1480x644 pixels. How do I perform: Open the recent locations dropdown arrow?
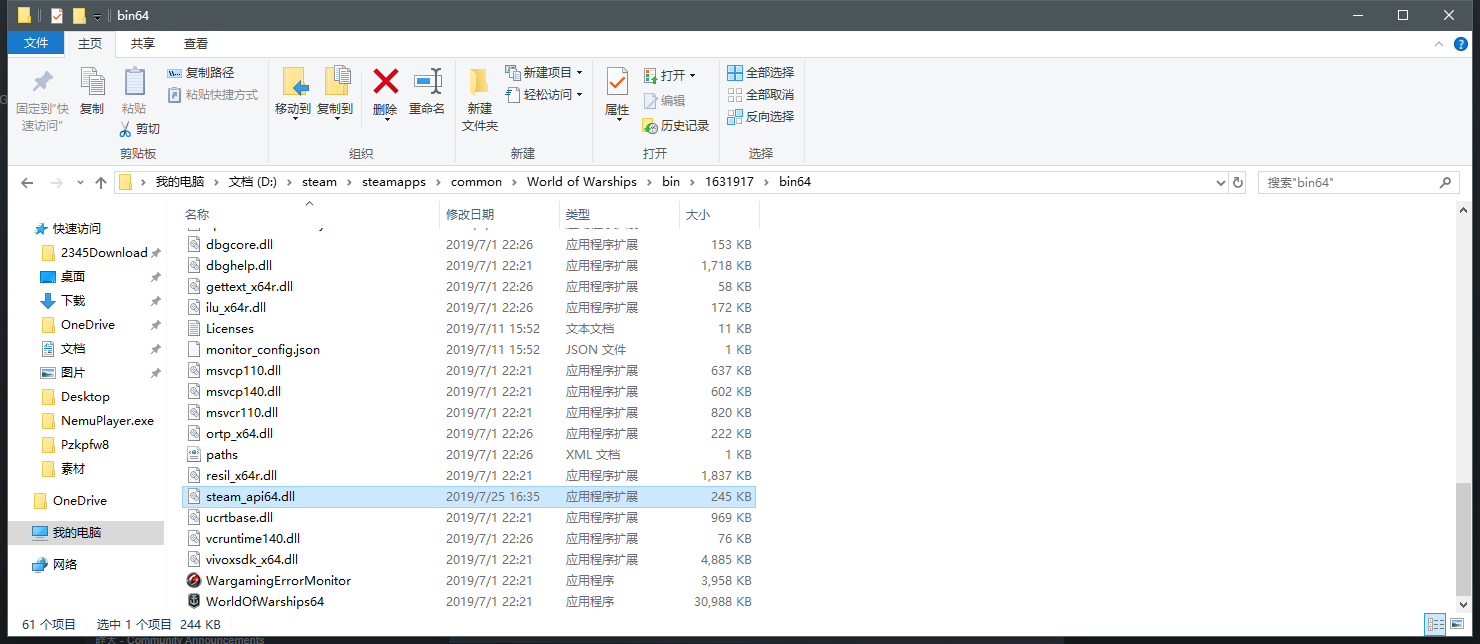82,184
